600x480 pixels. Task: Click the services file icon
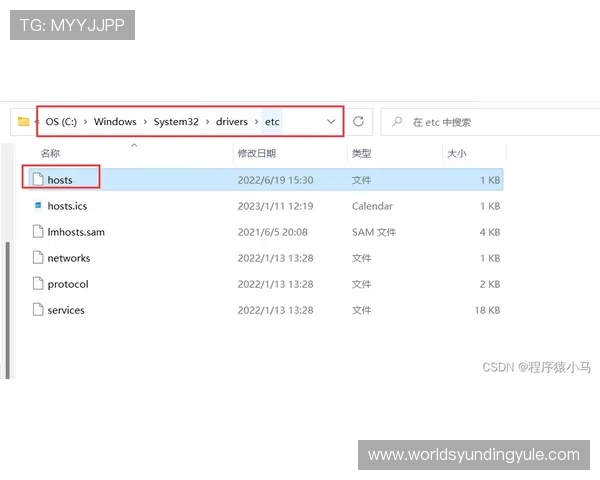[38, 310]
